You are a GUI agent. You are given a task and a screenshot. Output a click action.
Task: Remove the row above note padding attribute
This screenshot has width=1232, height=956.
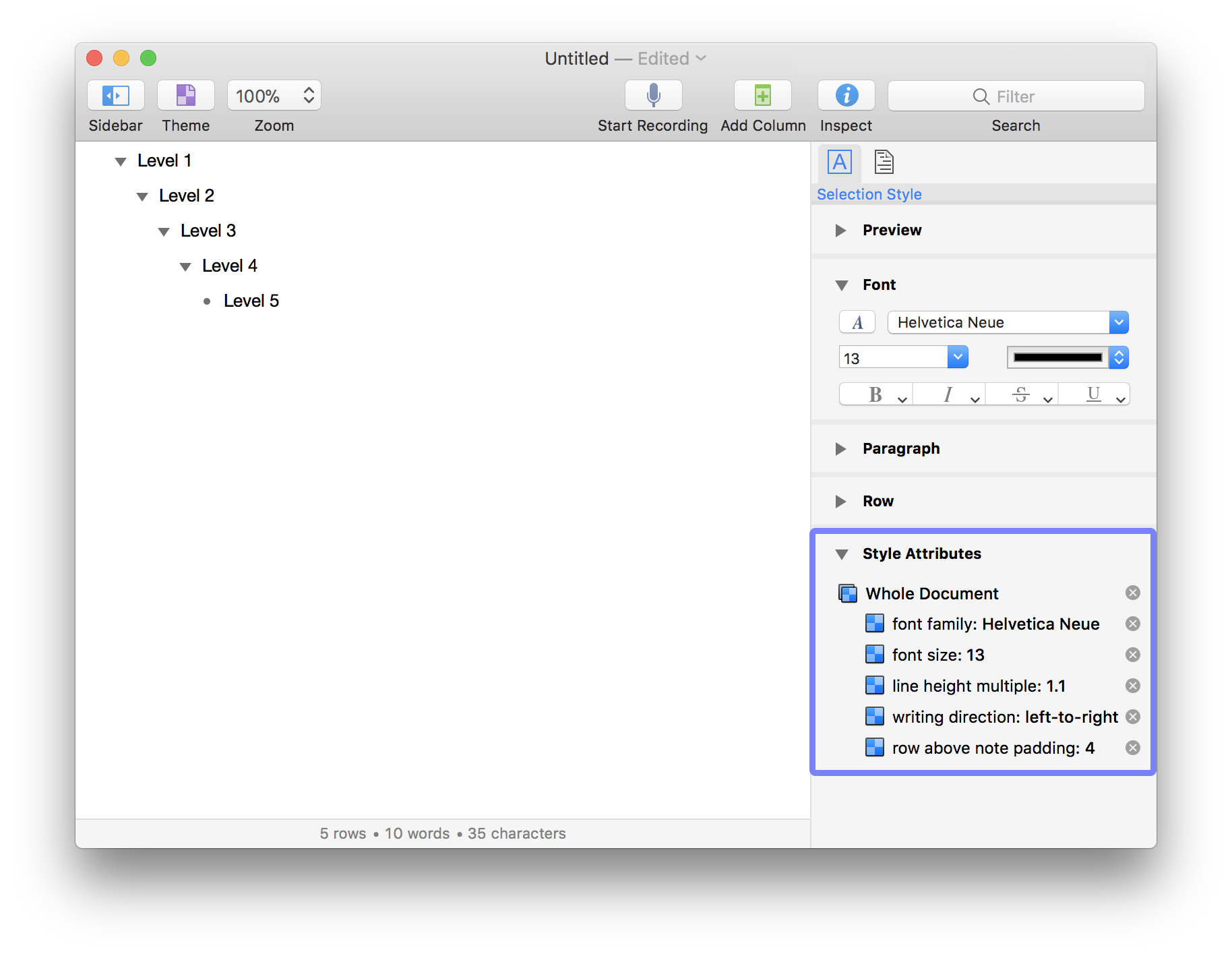[x=1133, y=748]
